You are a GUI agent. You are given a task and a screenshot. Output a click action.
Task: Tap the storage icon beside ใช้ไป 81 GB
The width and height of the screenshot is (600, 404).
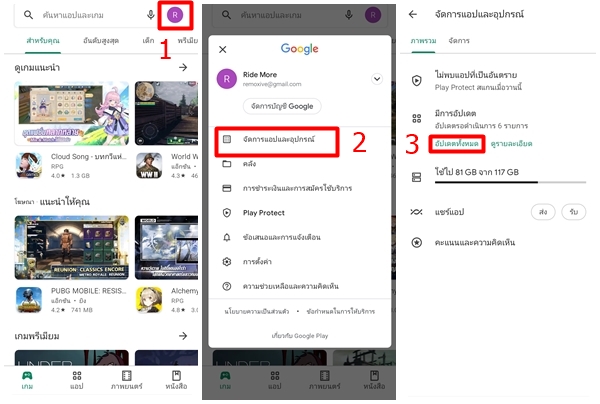[416, 177]
